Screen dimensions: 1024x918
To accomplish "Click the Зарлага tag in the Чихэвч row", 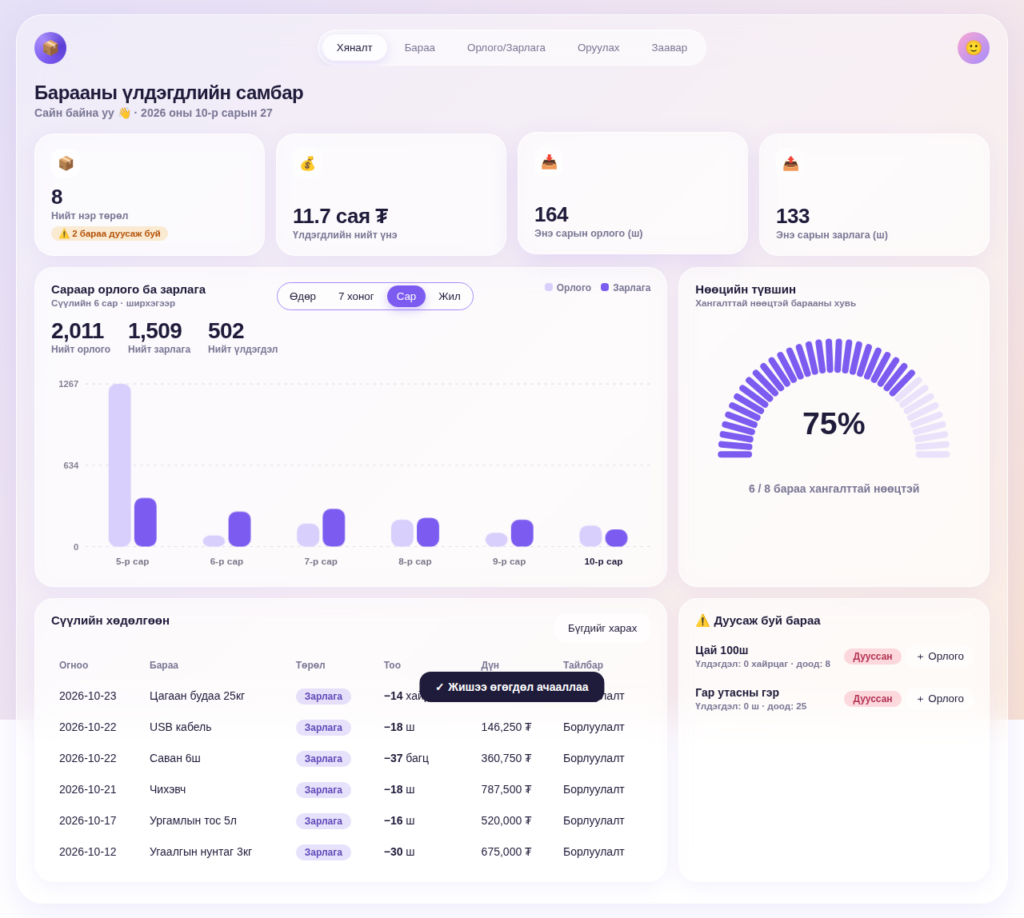I will [323, 790].
